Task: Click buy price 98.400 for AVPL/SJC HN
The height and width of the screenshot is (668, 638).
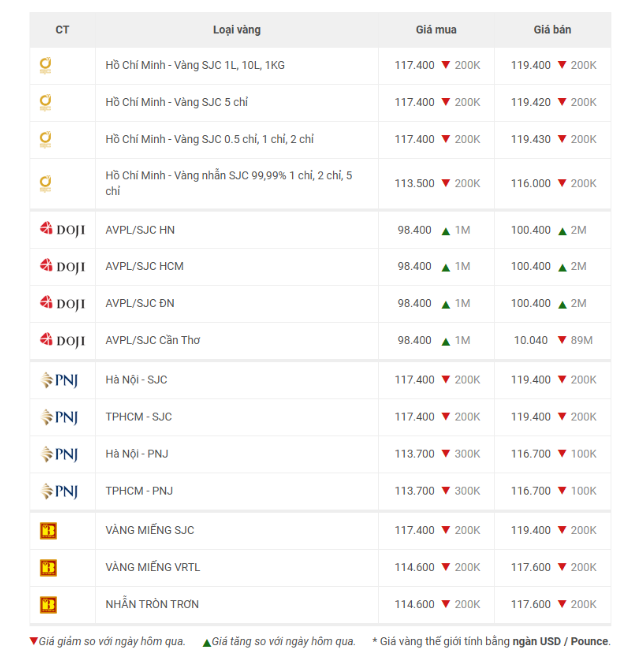Action: [414, 230]
